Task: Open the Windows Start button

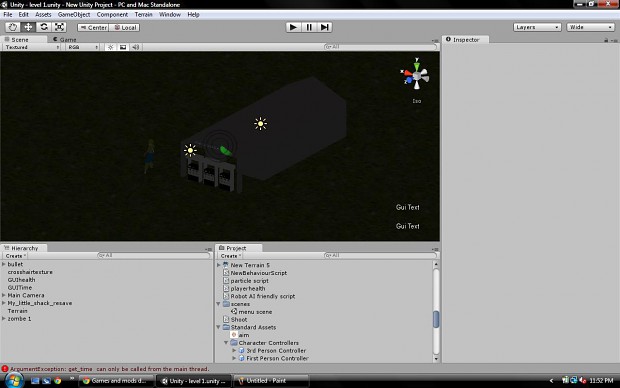Action: point(14,380)
